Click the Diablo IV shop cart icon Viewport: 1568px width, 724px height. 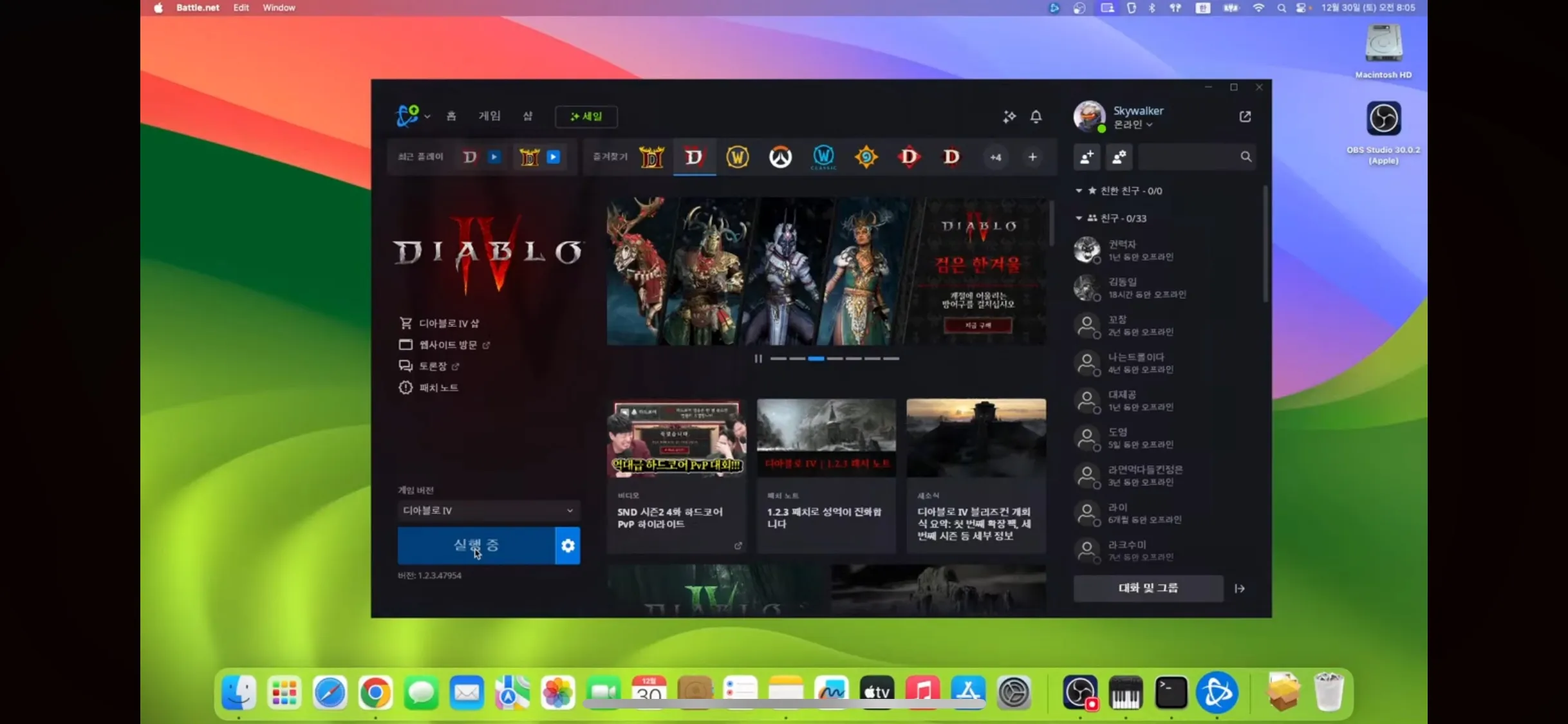406,323
